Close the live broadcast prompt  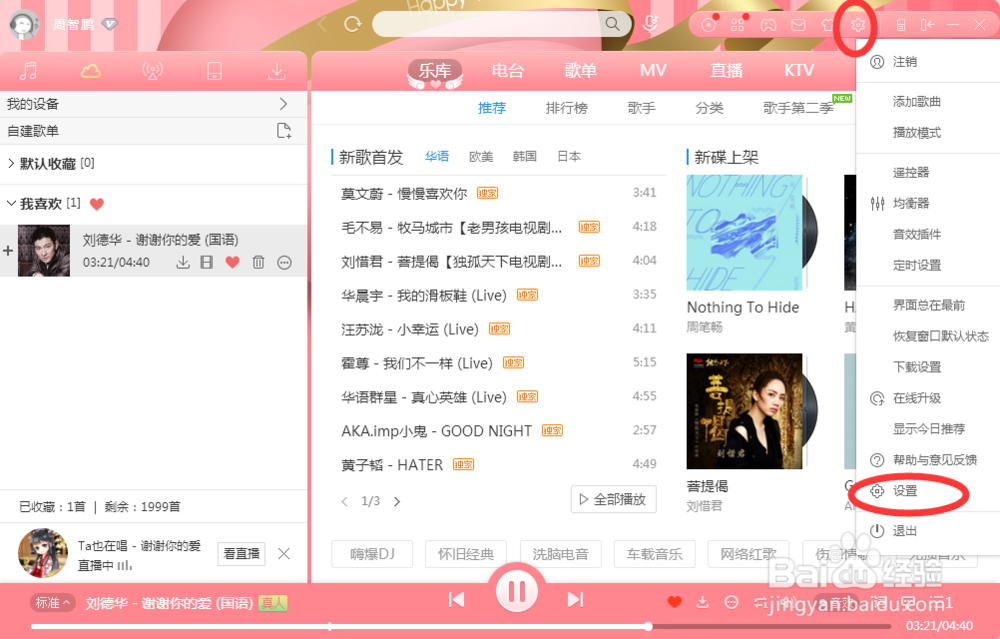click(284, 554)
